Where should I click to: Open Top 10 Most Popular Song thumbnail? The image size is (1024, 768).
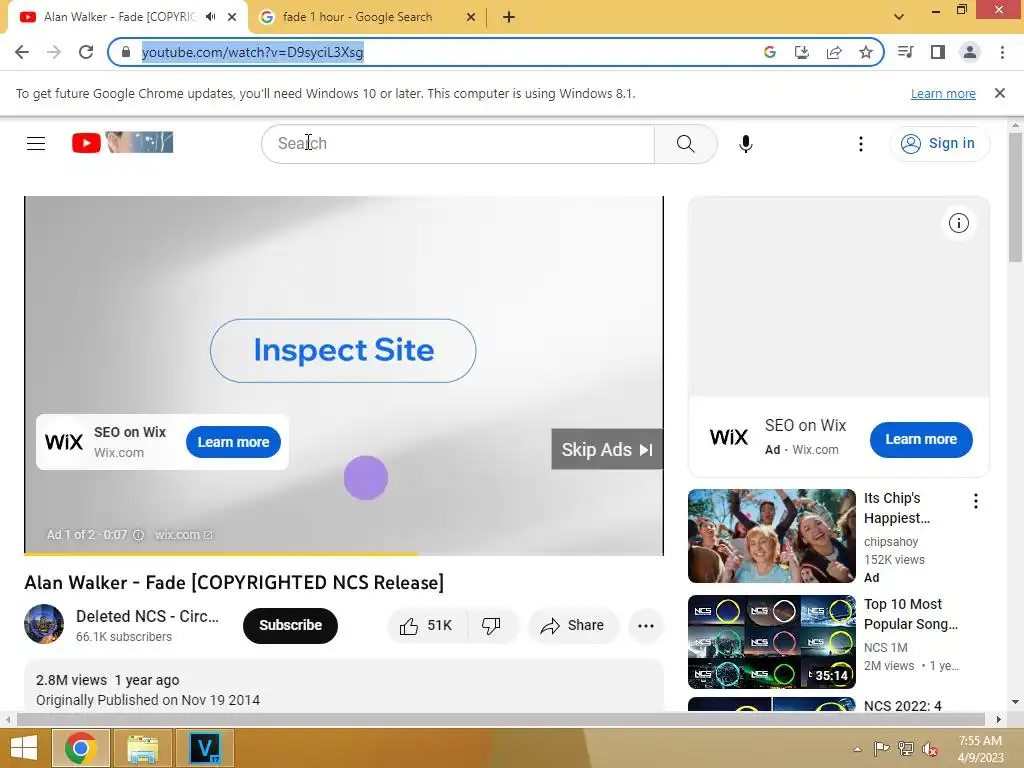point(771,641)
